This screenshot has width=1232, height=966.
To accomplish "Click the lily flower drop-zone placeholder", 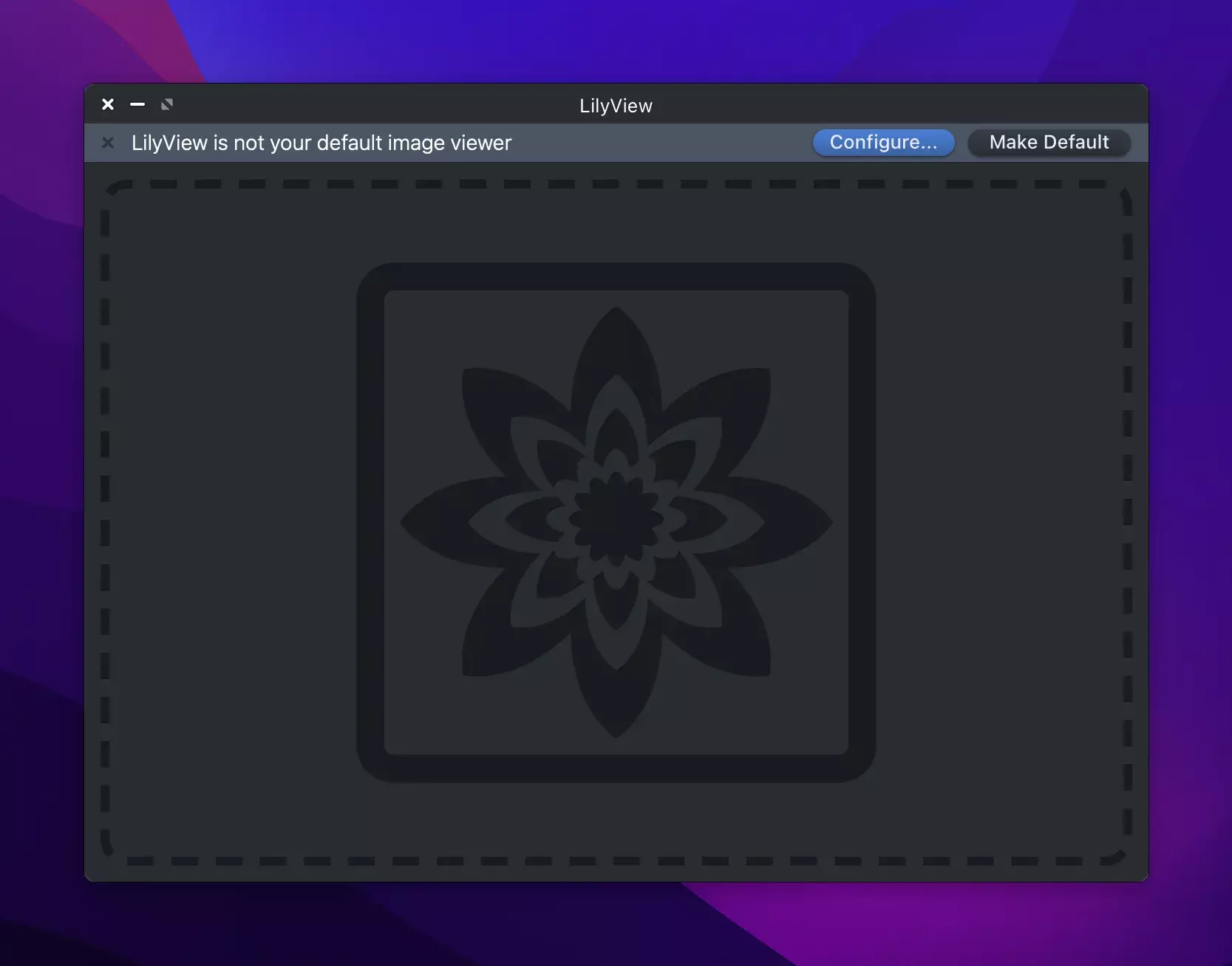I will [x=616, y=523].
